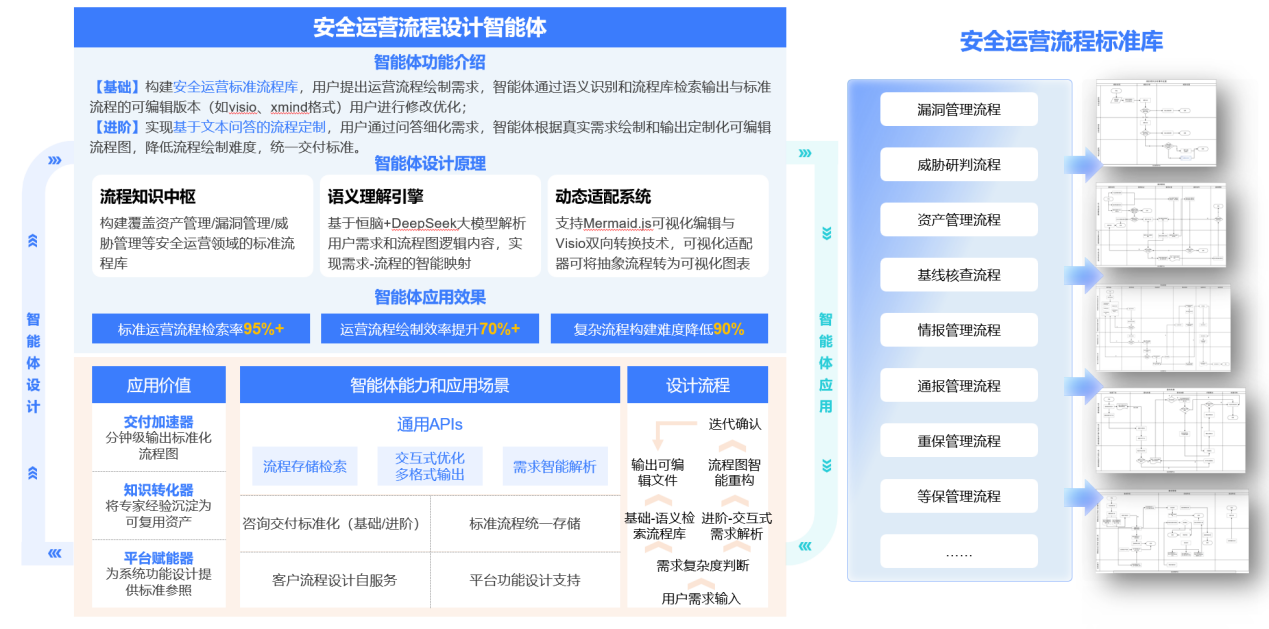The image size is (1269, 629).
Task: Click the up chevron above 用户需求输入
Action: (x=700, y=582)
